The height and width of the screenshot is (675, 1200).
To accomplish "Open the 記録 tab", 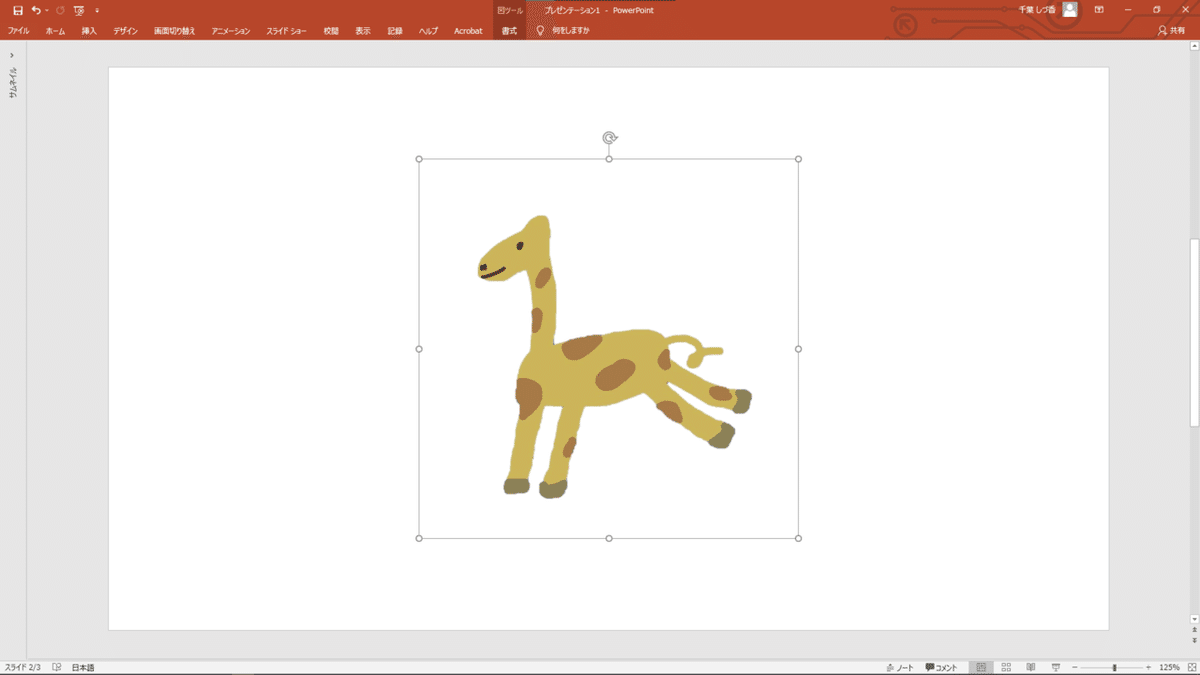I will click(x=395, y=31).
